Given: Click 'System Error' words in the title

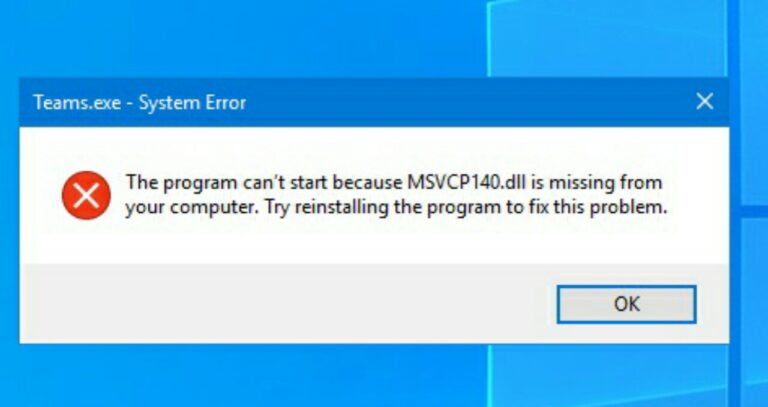Looking at the screenshot, I should (x=192, y=103).
